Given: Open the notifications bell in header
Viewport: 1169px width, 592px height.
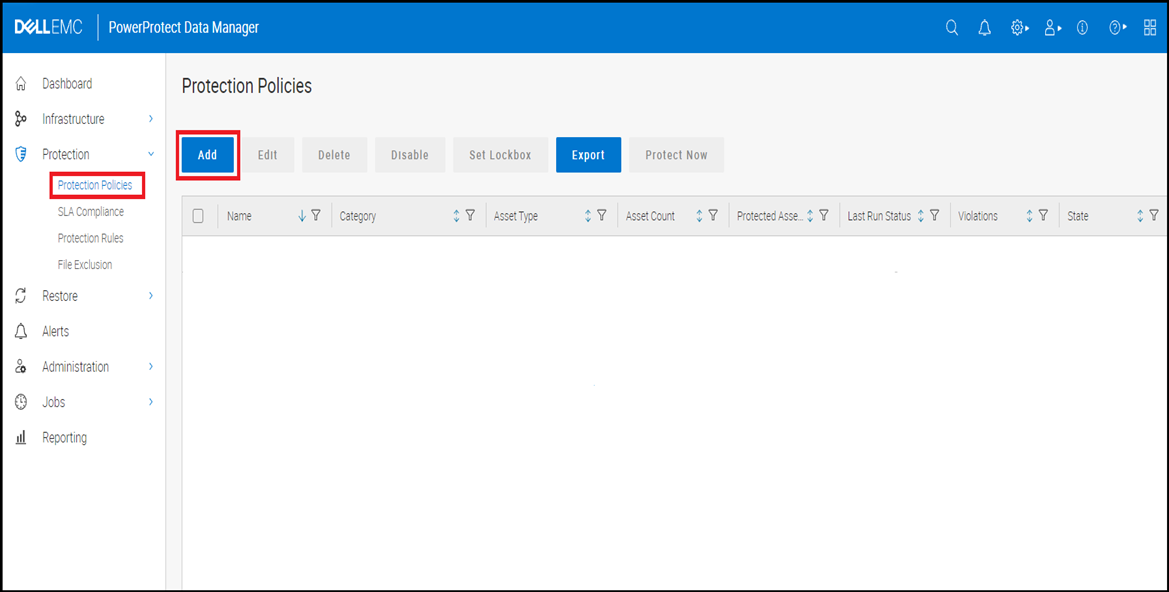Looking at the screenshot, I should pos(985,28).
